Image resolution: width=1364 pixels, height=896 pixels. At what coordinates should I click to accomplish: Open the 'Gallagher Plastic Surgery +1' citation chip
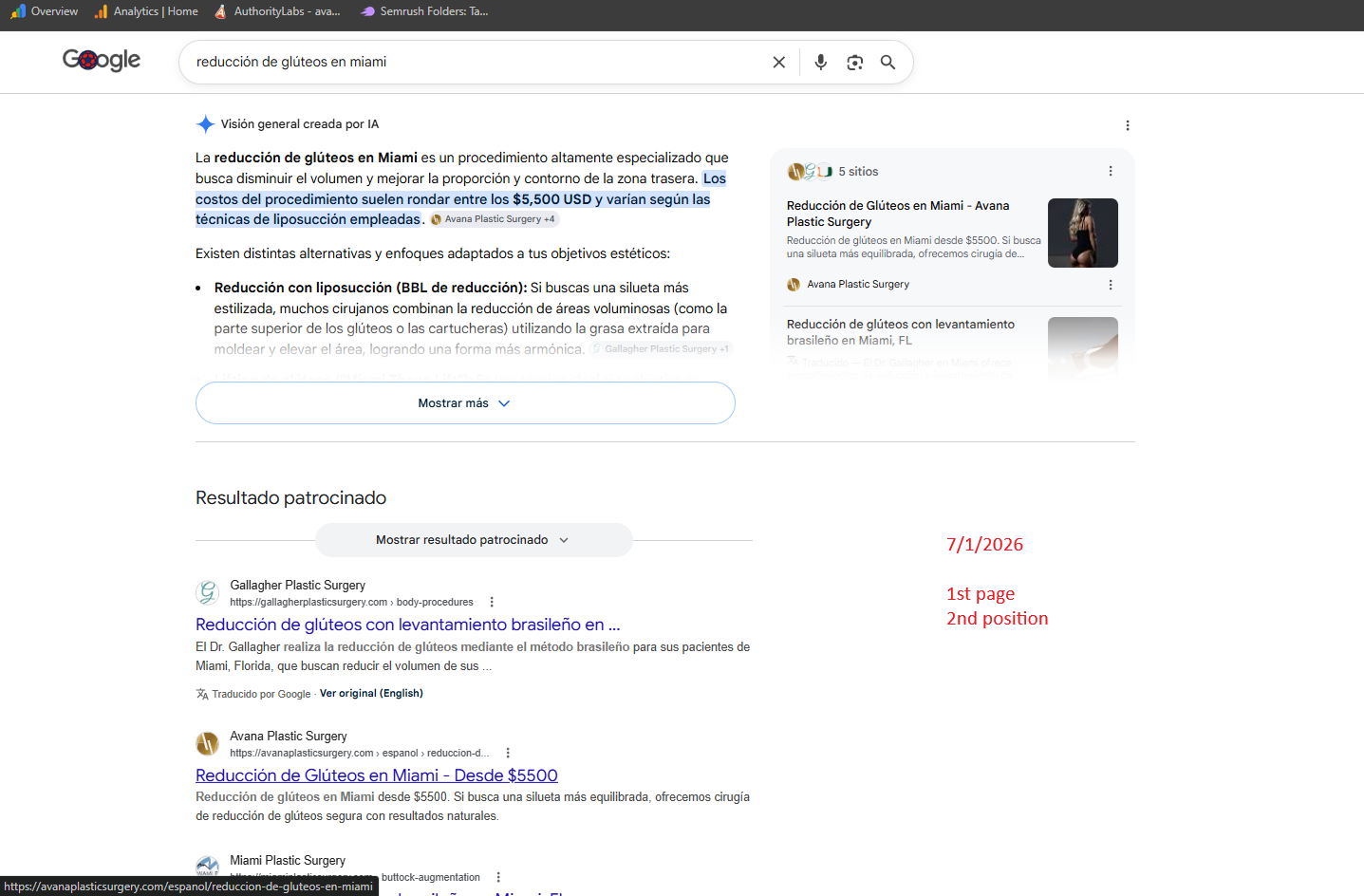click(661, 349)
